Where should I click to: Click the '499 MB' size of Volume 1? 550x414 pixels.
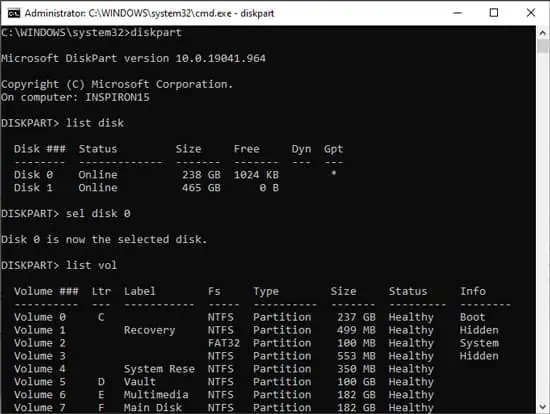click(356, 330)
